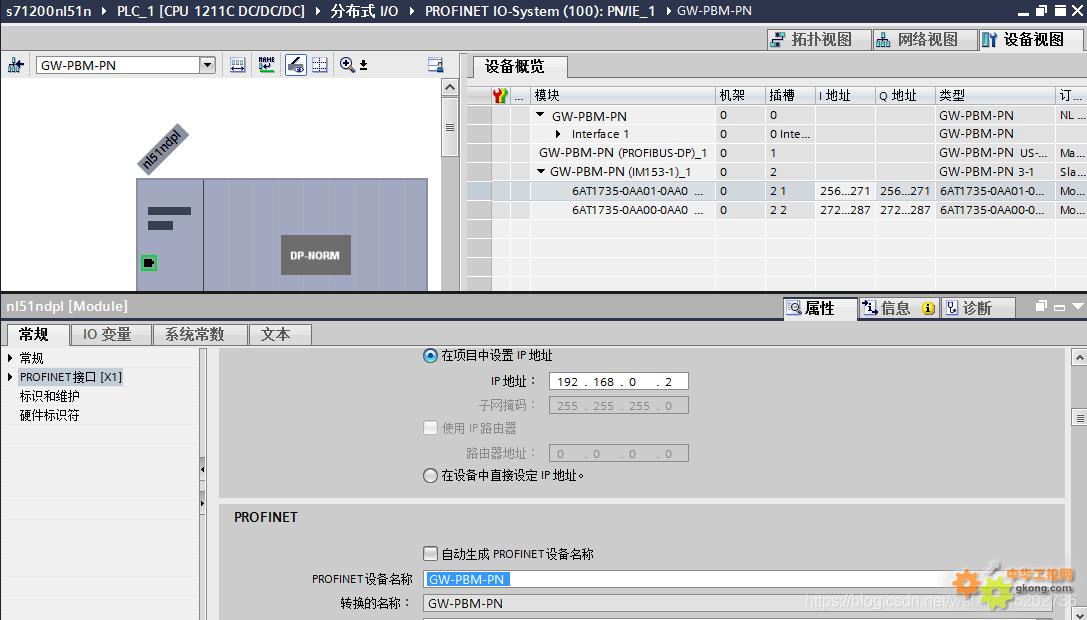Select 硬件标识符 in the properties tree

click(x=50, y=415)
